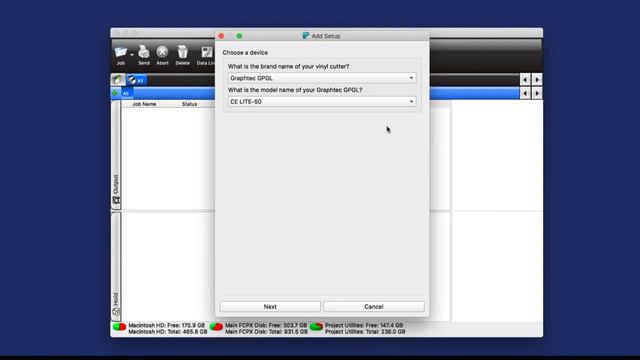Screen dimensions: 640x360
Task: Open the Hold side tab
Action: 116,266
